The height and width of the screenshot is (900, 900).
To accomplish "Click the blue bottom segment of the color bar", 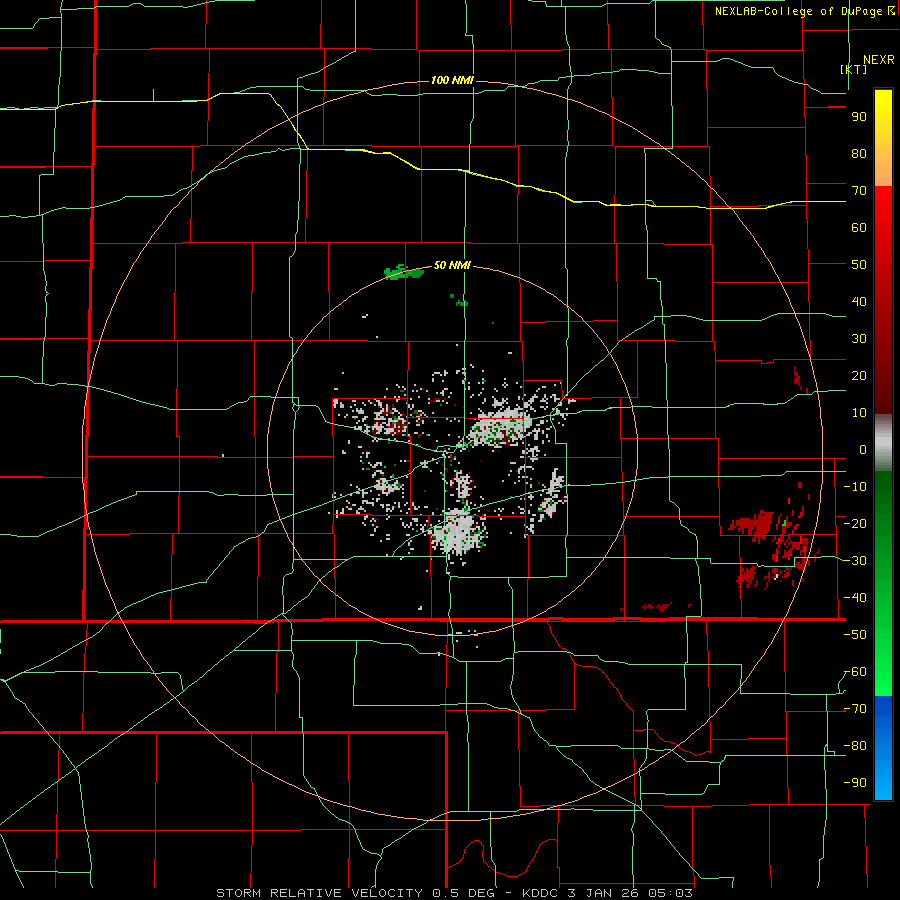I will click(883, 748).
